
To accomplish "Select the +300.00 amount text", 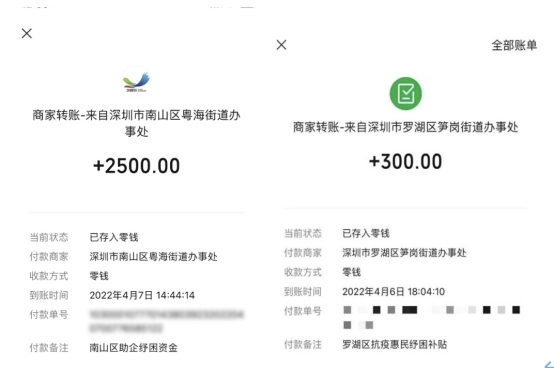I will [405, 161].
